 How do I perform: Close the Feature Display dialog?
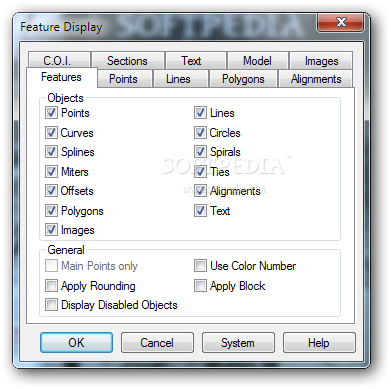click(340, 22)
